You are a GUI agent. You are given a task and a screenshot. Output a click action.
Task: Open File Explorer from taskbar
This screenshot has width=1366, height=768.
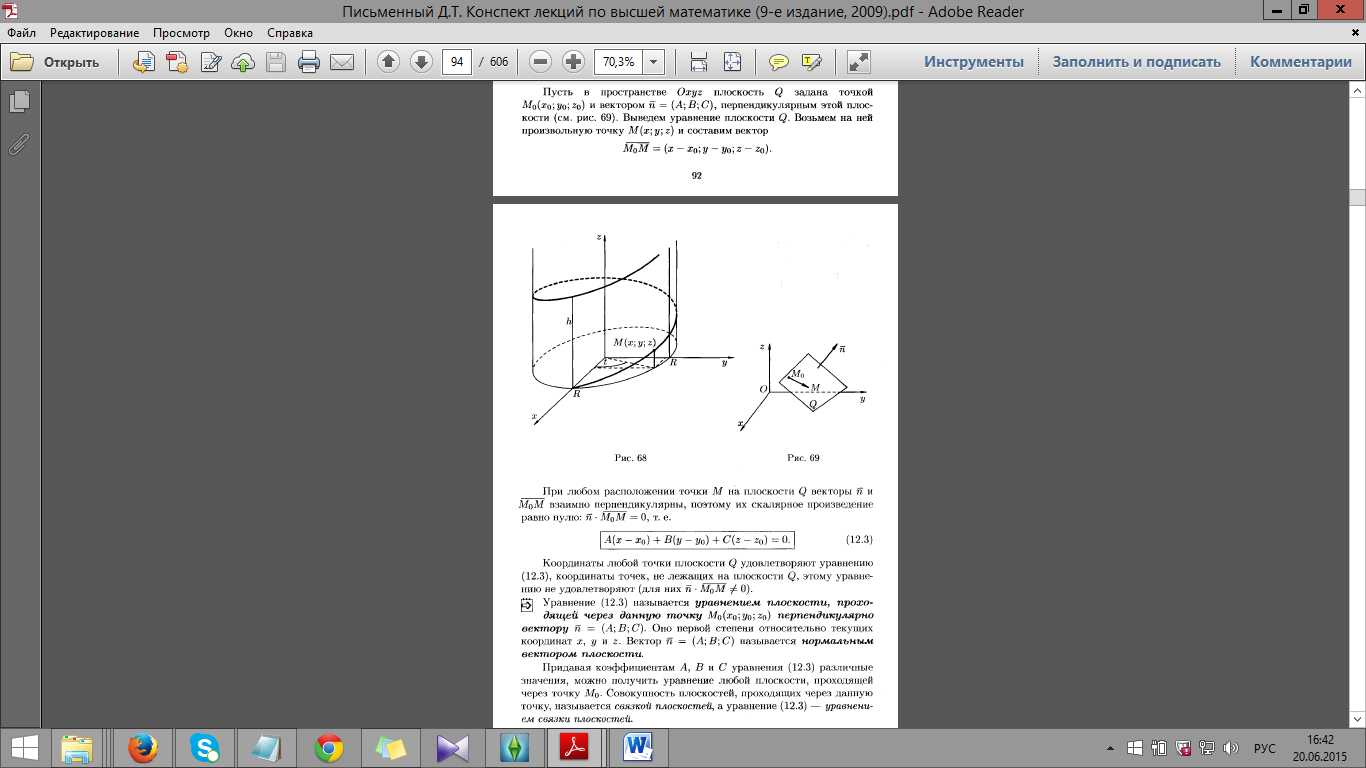[x=77, y=748]
